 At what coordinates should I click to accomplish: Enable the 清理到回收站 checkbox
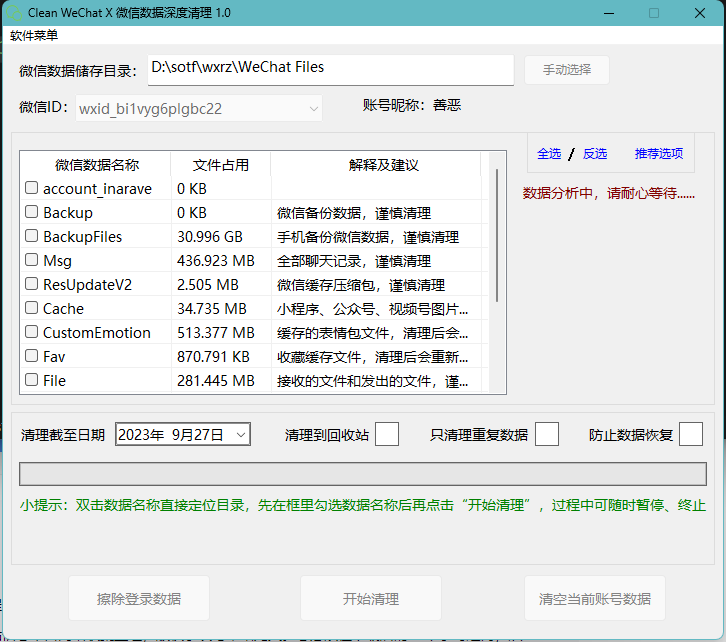tap(387, 434)
